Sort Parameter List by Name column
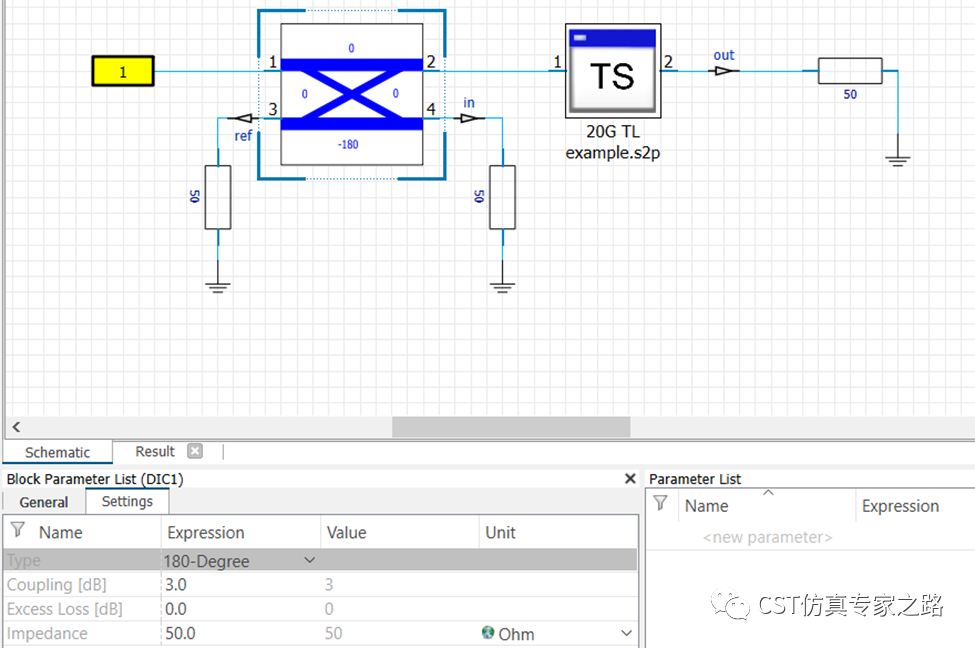Screen dimensions: 975x648 [x=706, y=506]
